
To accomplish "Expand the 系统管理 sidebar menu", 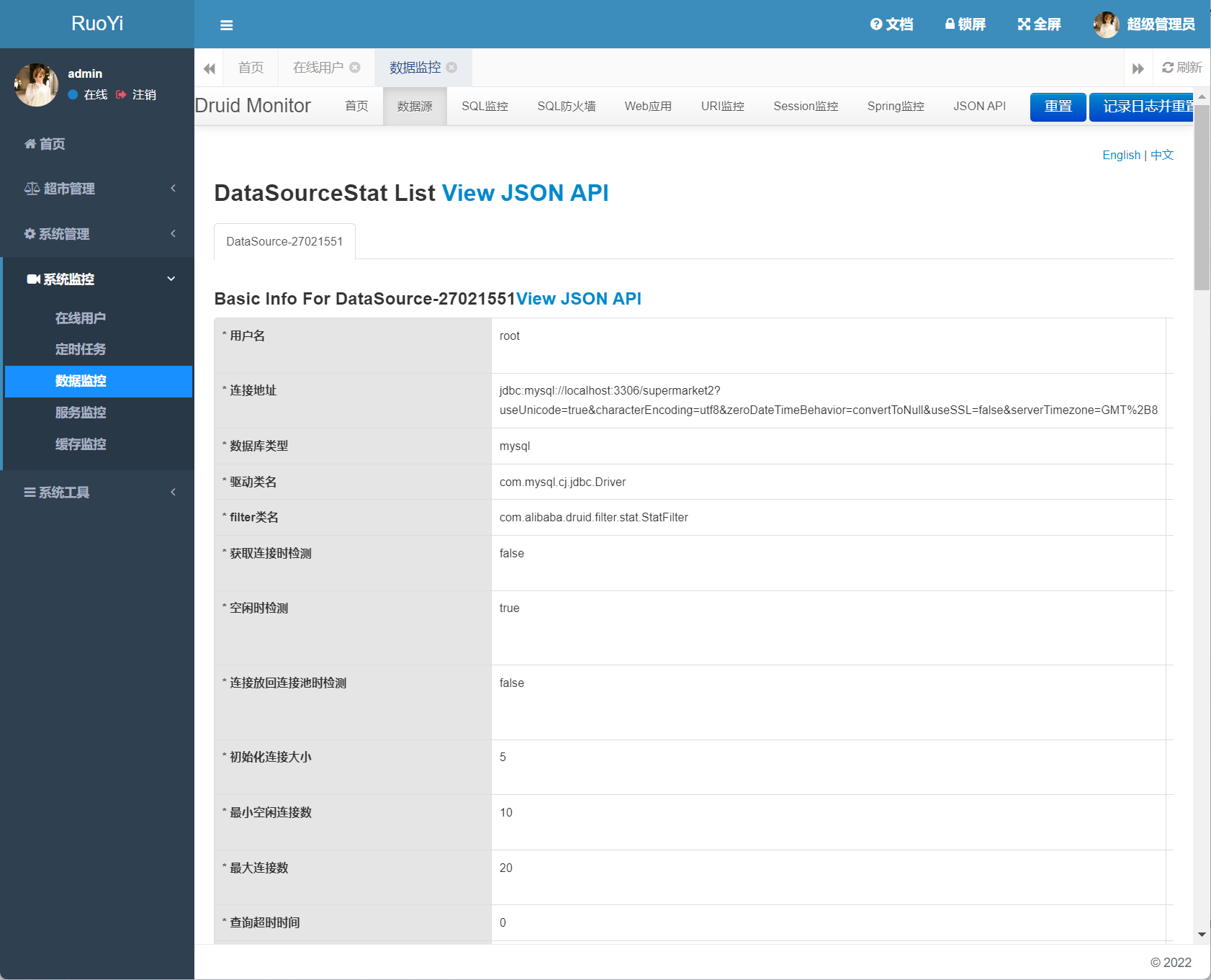I will [x=97, y=234].
